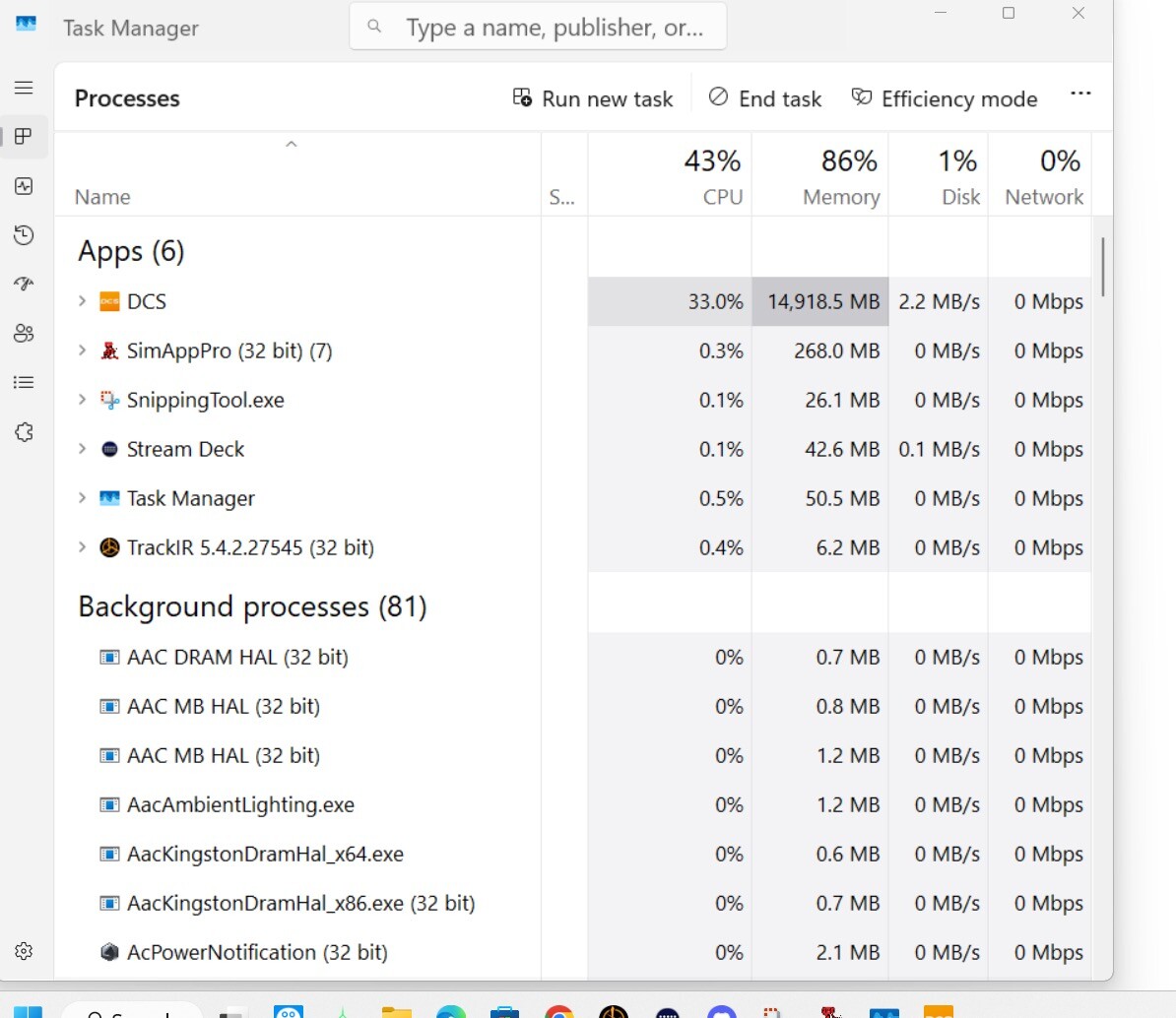The height and width of the screenshot is (1018, 1176).
Task: Click DCS disk value 2.2 MB/s
Action: click(x=939, y=301)
